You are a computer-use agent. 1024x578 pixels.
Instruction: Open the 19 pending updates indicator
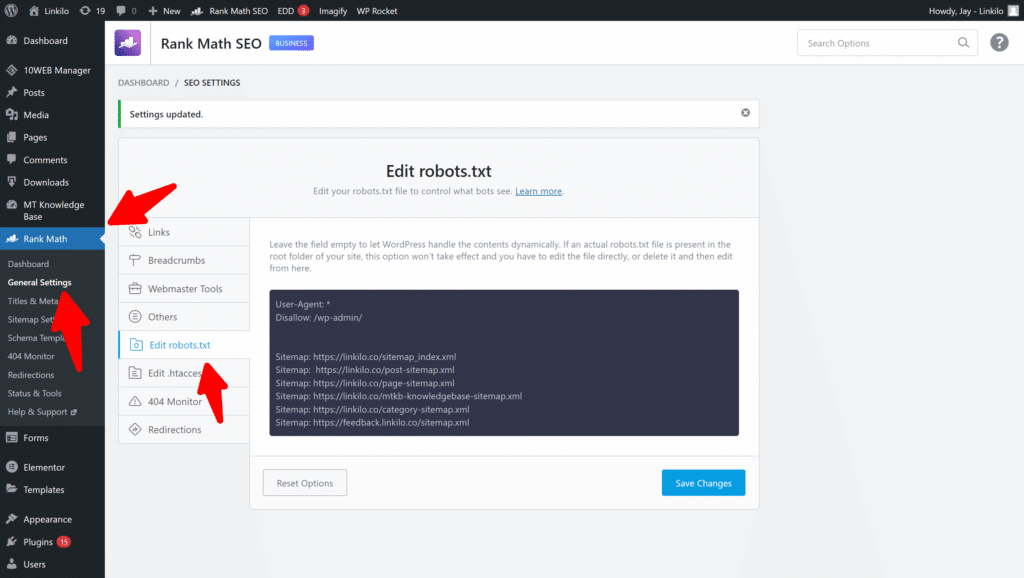point(92,10)
